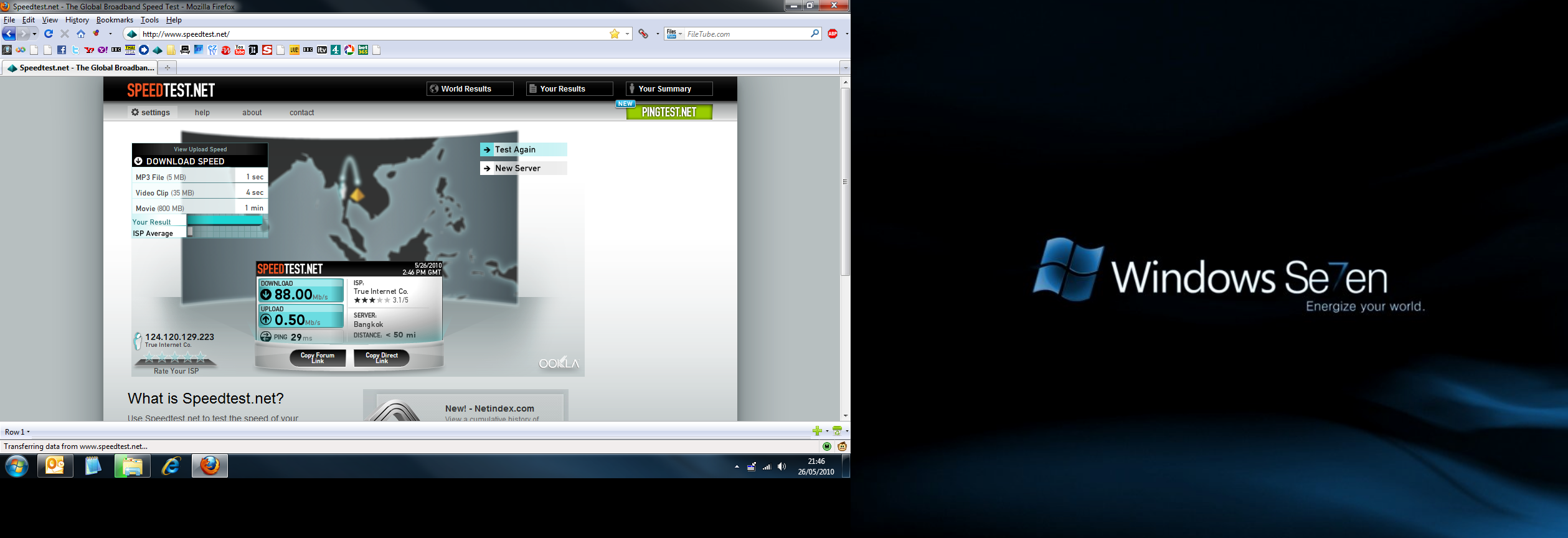1568x538 pixels.
Task: Open the itv bookmark icon
Action: point(322,50)
